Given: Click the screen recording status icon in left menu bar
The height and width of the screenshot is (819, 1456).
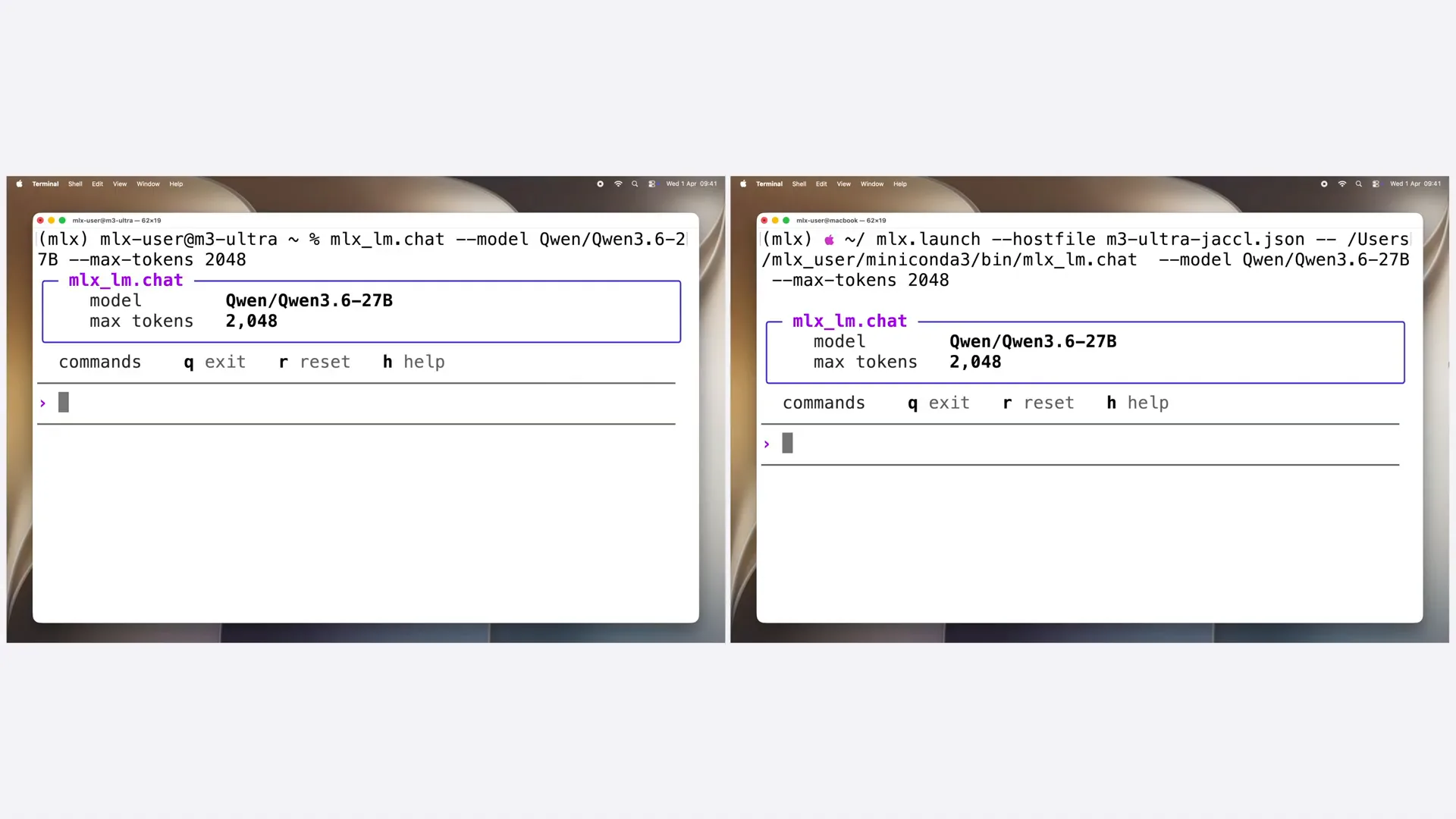Looking at the screenshot, I should click(x=600, y=184).
